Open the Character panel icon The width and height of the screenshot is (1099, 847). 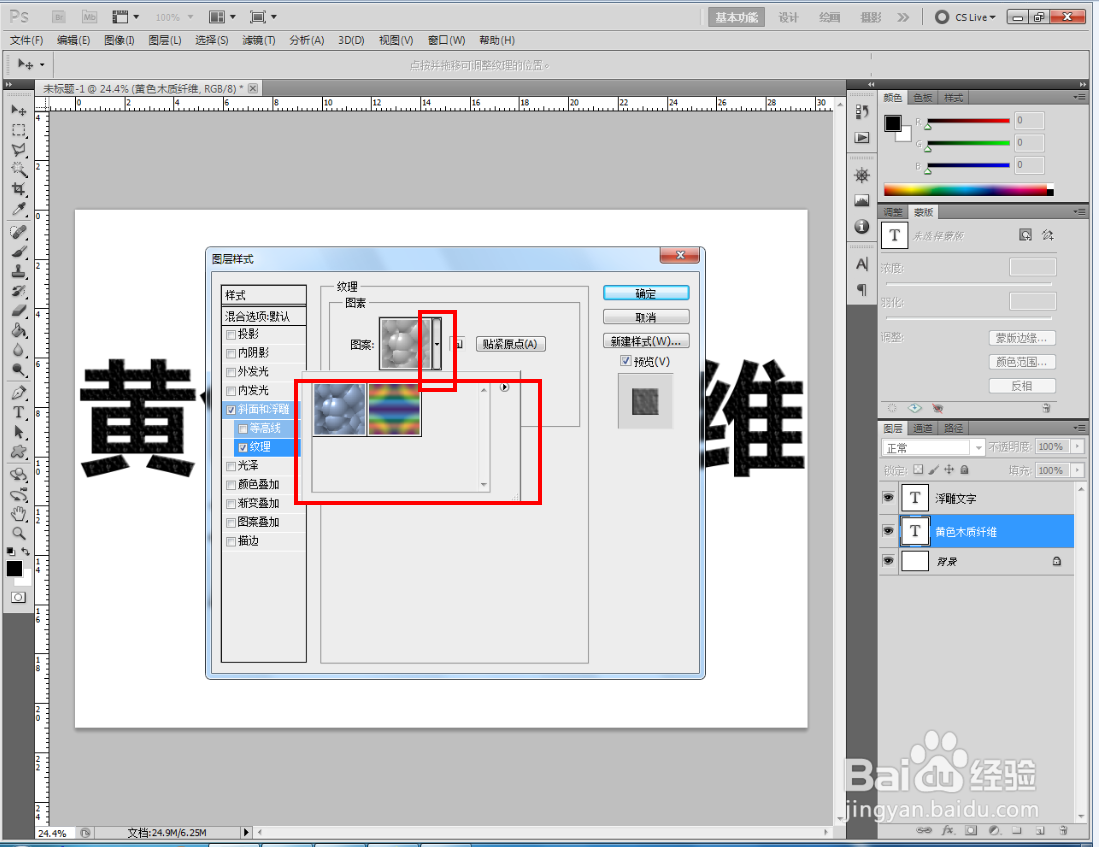(x=862, y=264)
